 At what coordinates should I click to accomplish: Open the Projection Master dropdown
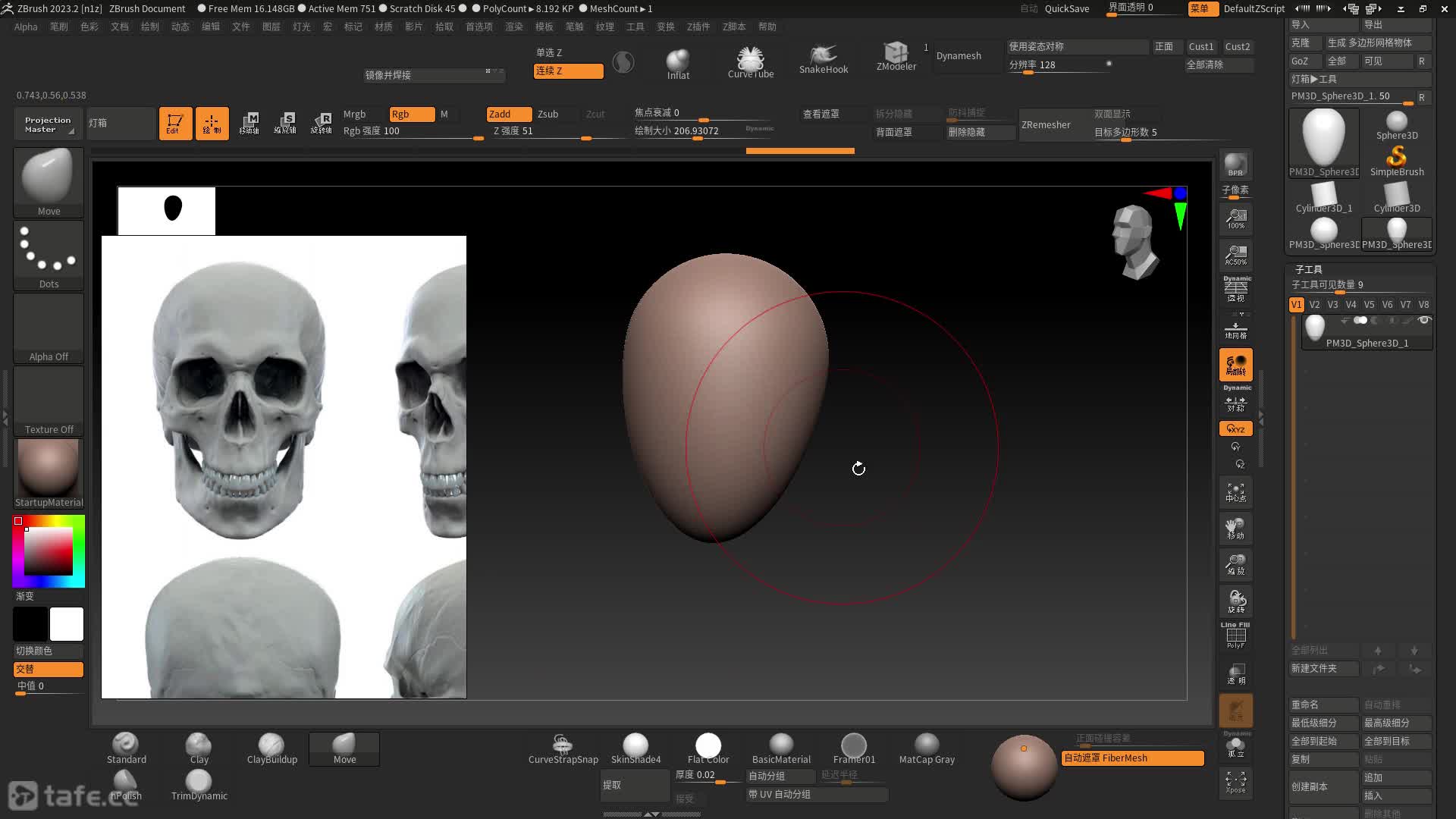point(47,124)
